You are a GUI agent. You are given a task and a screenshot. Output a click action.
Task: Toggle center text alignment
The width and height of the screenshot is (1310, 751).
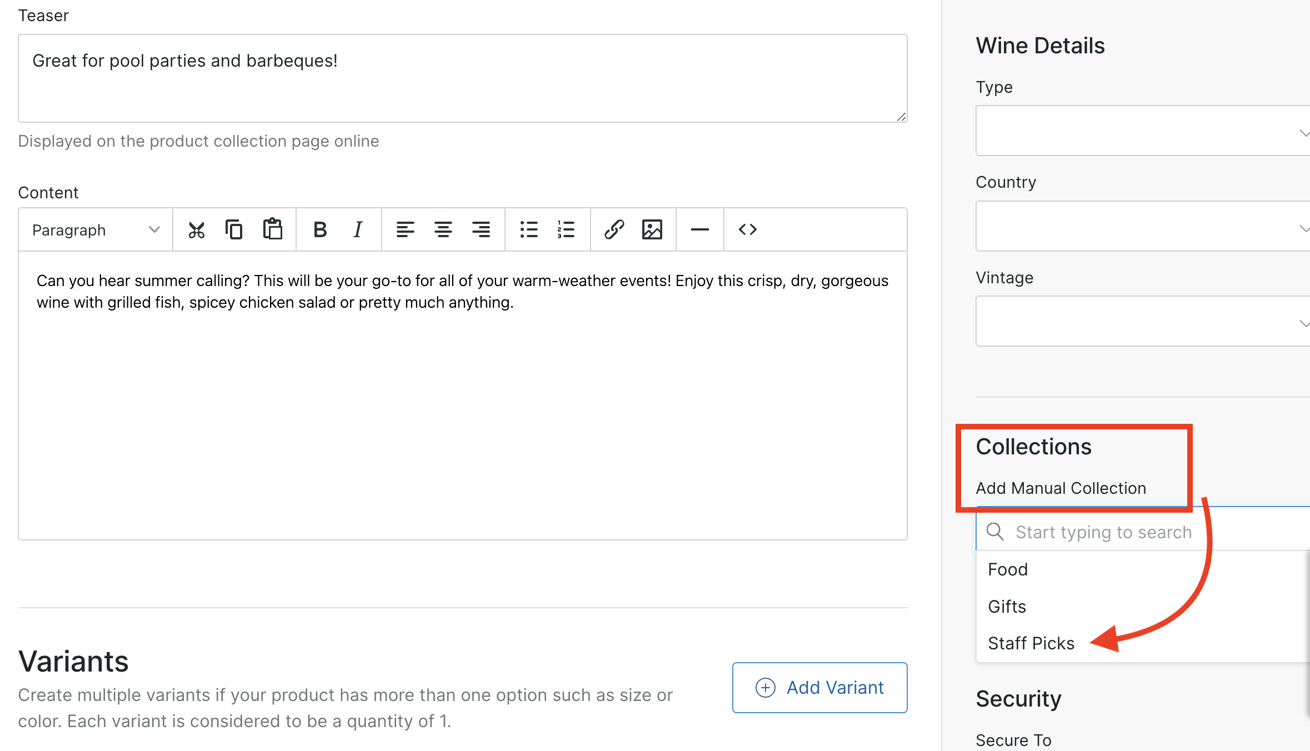(x=443, y=229)
